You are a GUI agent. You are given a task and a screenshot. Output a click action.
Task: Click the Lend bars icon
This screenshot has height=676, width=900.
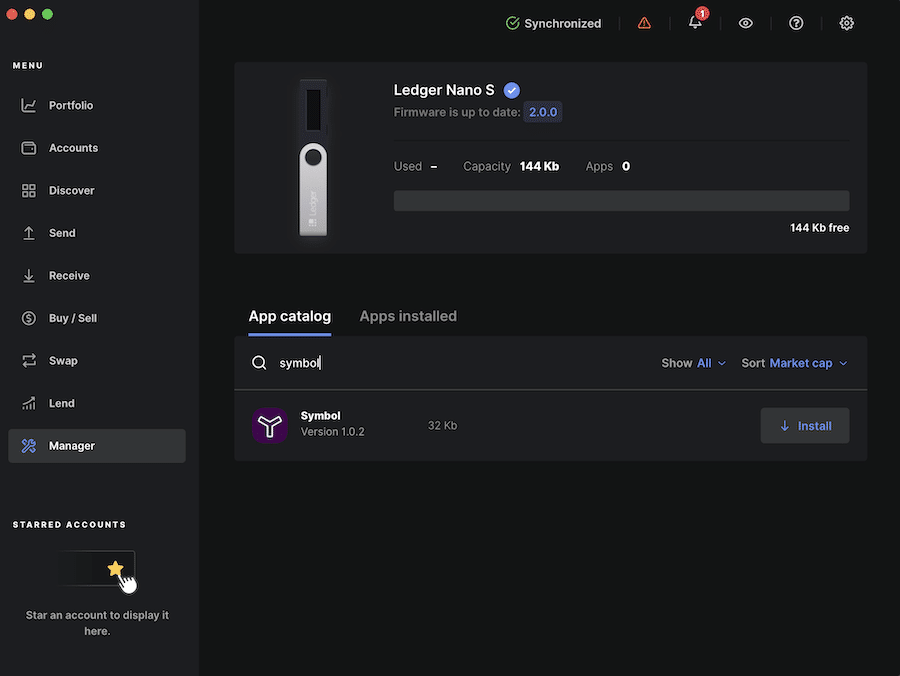pos(29,403)
